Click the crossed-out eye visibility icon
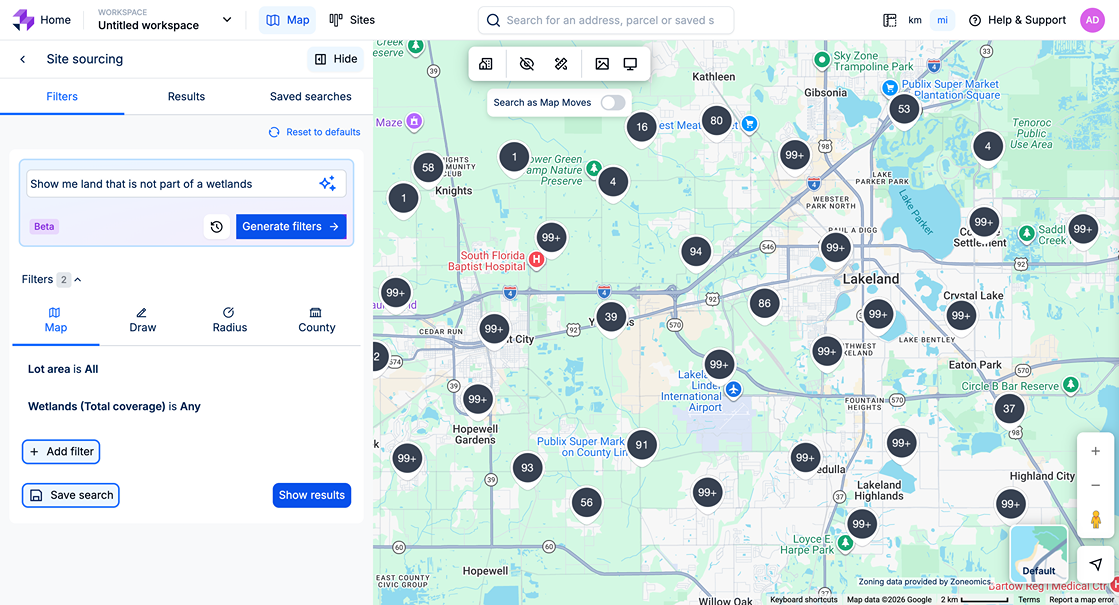This screenshot has width=1119, height=605. pos(527,64)
